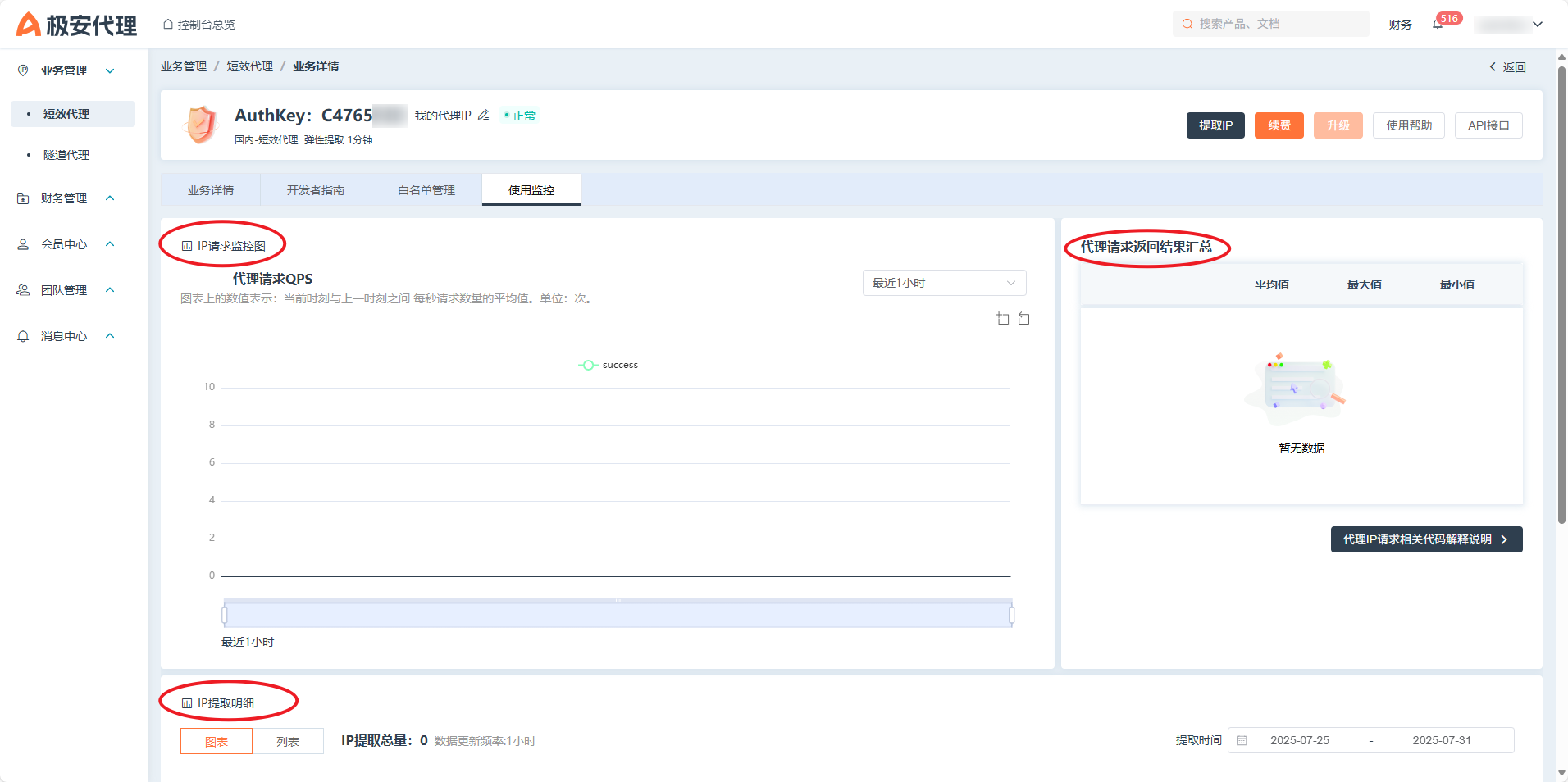Viewport: 1568px width, 782px height.
Task: Click the orange shield AuthKey icon
Action: tap(201, 125)
